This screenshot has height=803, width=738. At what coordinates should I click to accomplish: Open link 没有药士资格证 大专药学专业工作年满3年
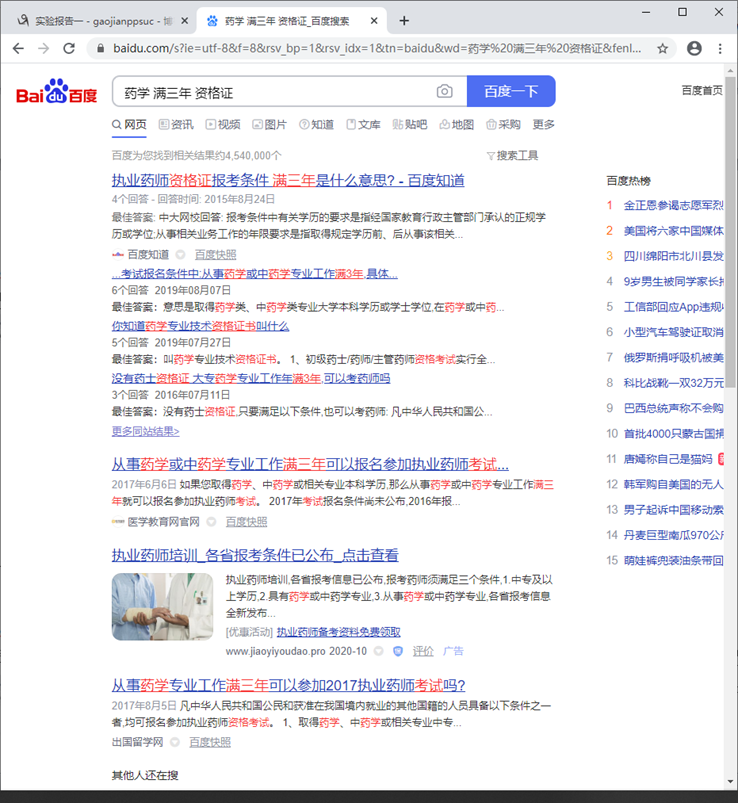pyautogui.click(x=251, y=378)
